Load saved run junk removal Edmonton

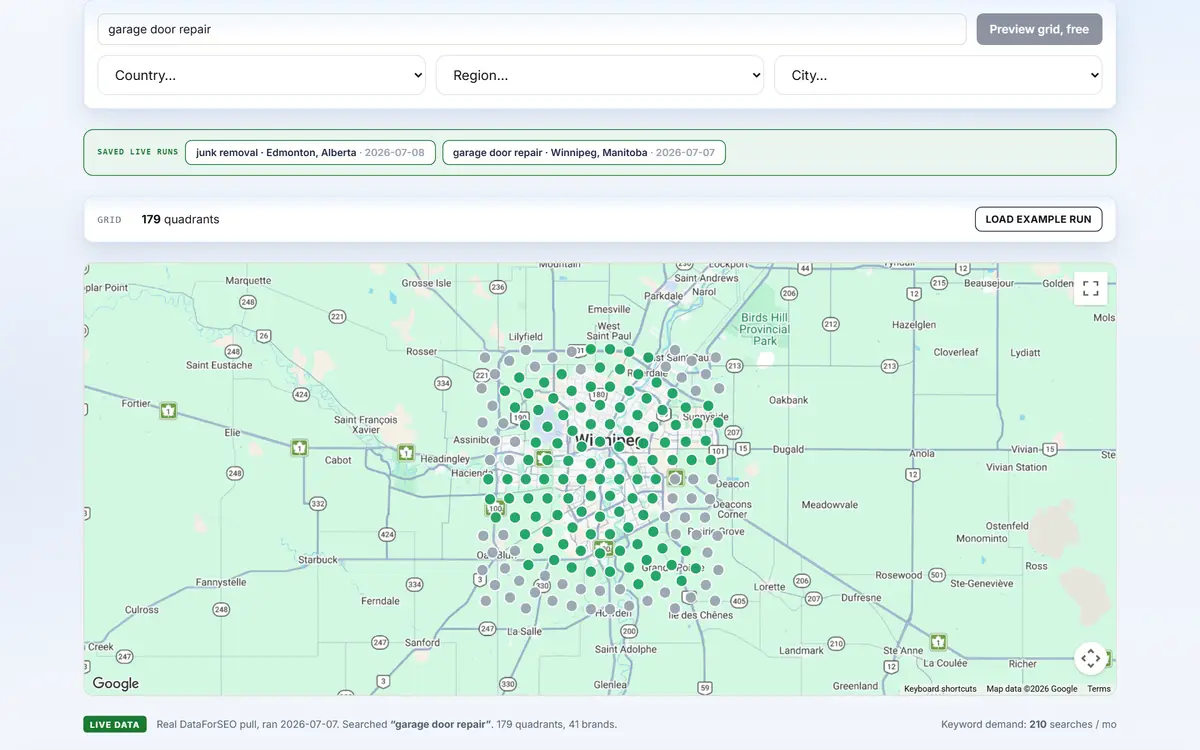[x=310, y=153]
